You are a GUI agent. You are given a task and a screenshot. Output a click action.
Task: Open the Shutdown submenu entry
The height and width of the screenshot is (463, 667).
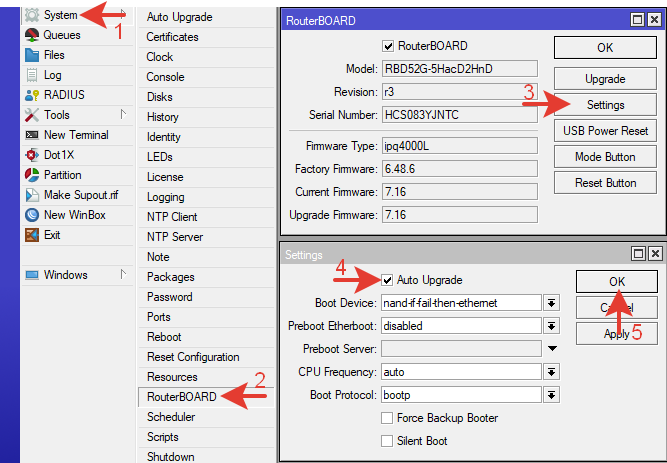[x=206, y=455]
